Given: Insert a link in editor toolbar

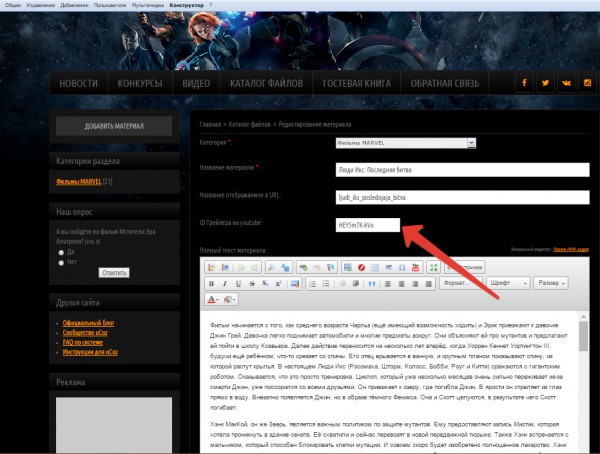Looking at the screenshot, I should (303, 267).
